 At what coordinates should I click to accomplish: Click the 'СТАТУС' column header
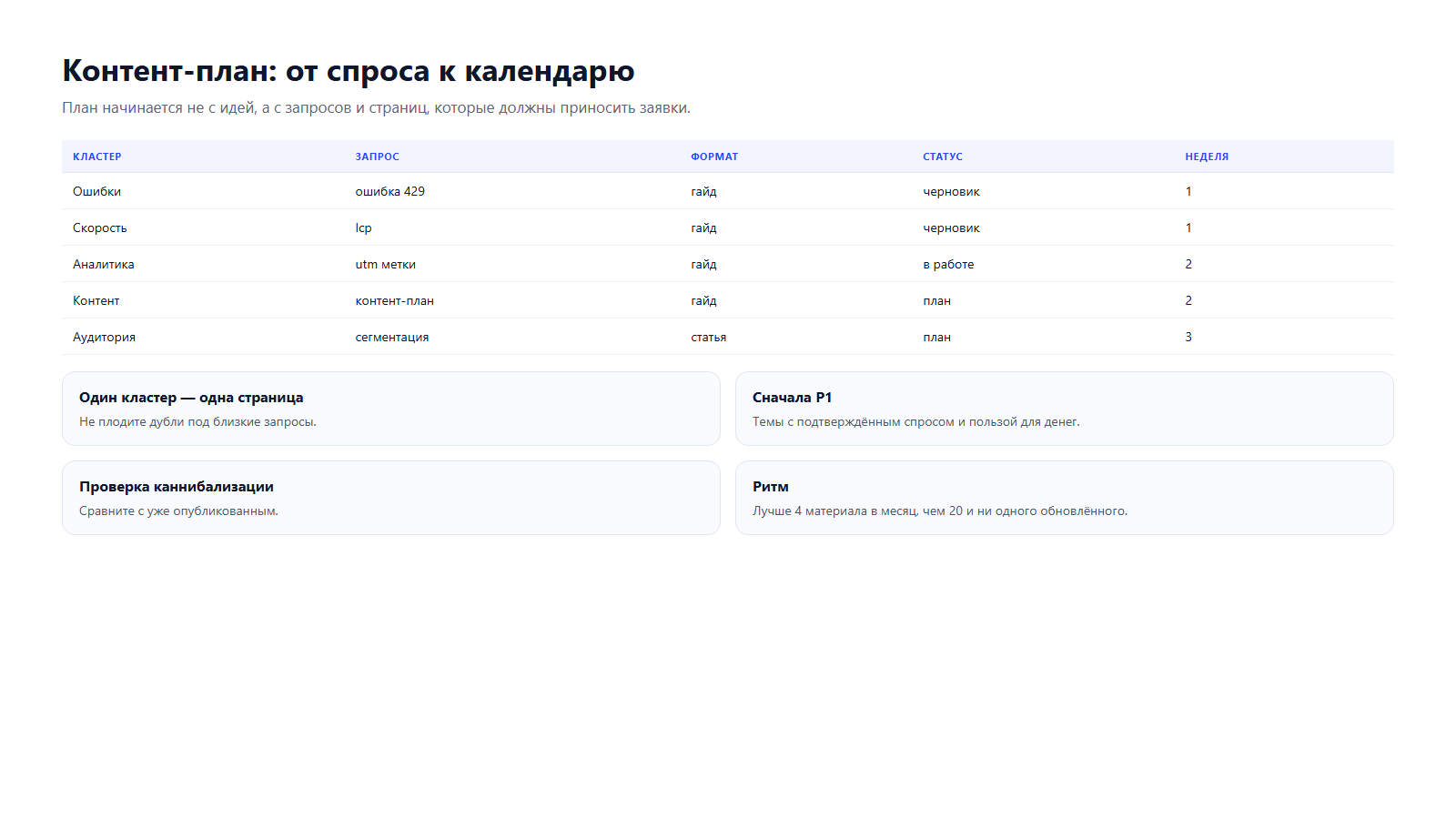click(943, 157)
